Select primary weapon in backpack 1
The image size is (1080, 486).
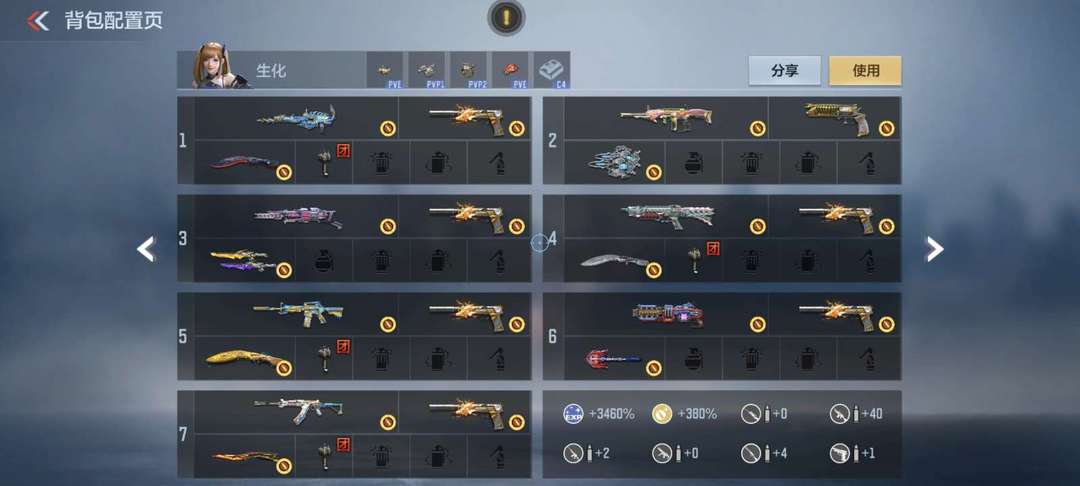(296, 118)
